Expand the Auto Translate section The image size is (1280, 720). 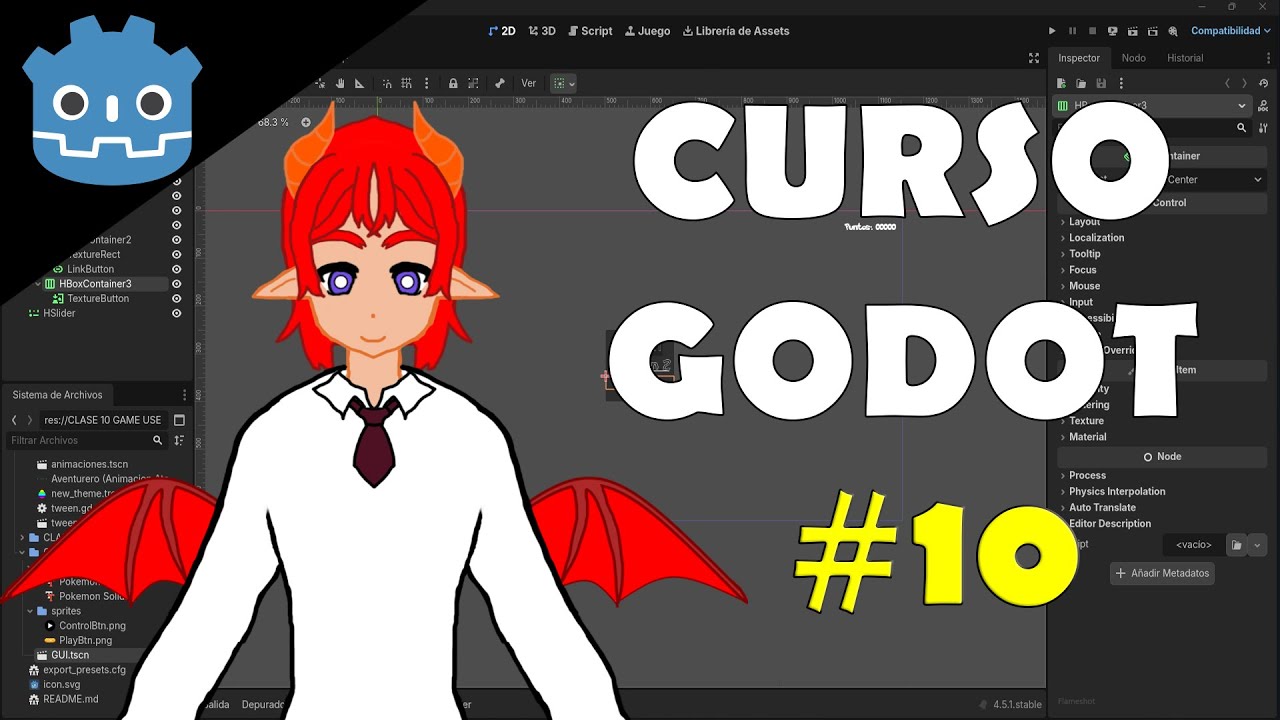1102,508
